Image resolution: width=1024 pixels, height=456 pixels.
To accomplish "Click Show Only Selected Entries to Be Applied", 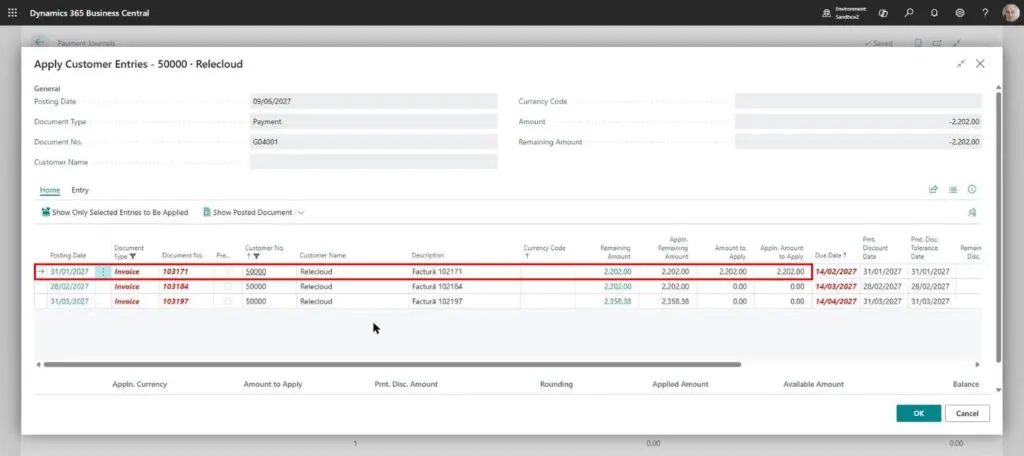I will click(114, 212).
